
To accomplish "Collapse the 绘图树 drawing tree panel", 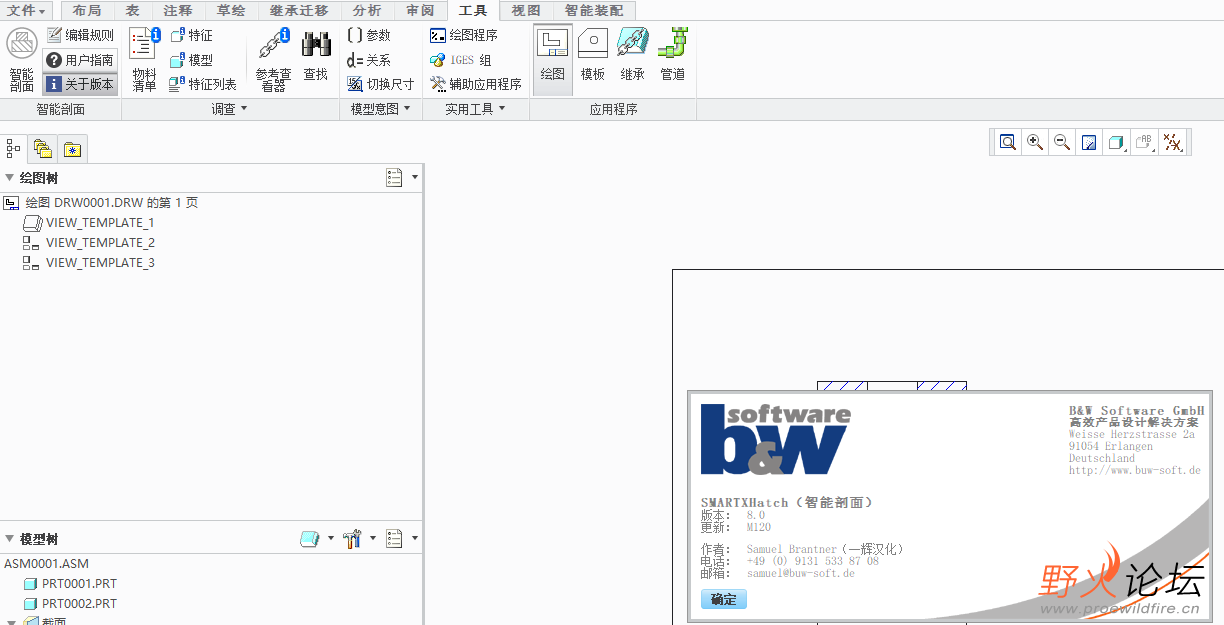I will [10, 178].
